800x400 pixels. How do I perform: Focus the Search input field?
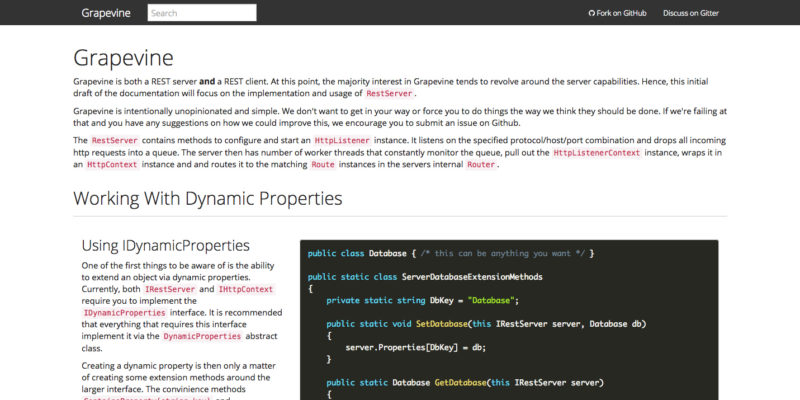(x=201, y=13)
